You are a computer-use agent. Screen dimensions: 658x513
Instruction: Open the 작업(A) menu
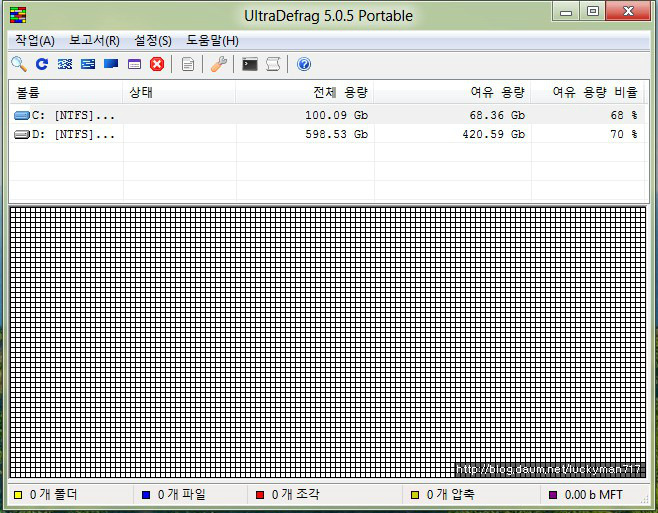click(35, 41)
